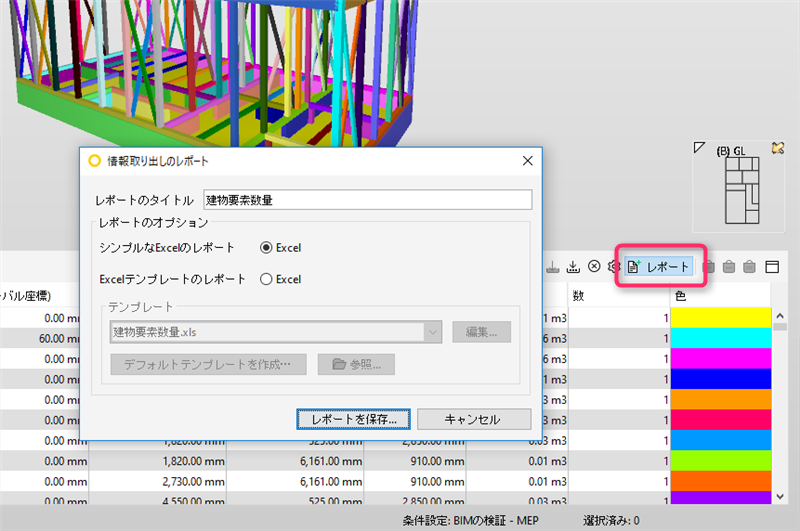Click the scrollbar down arrow in table

tap(780, 496)
